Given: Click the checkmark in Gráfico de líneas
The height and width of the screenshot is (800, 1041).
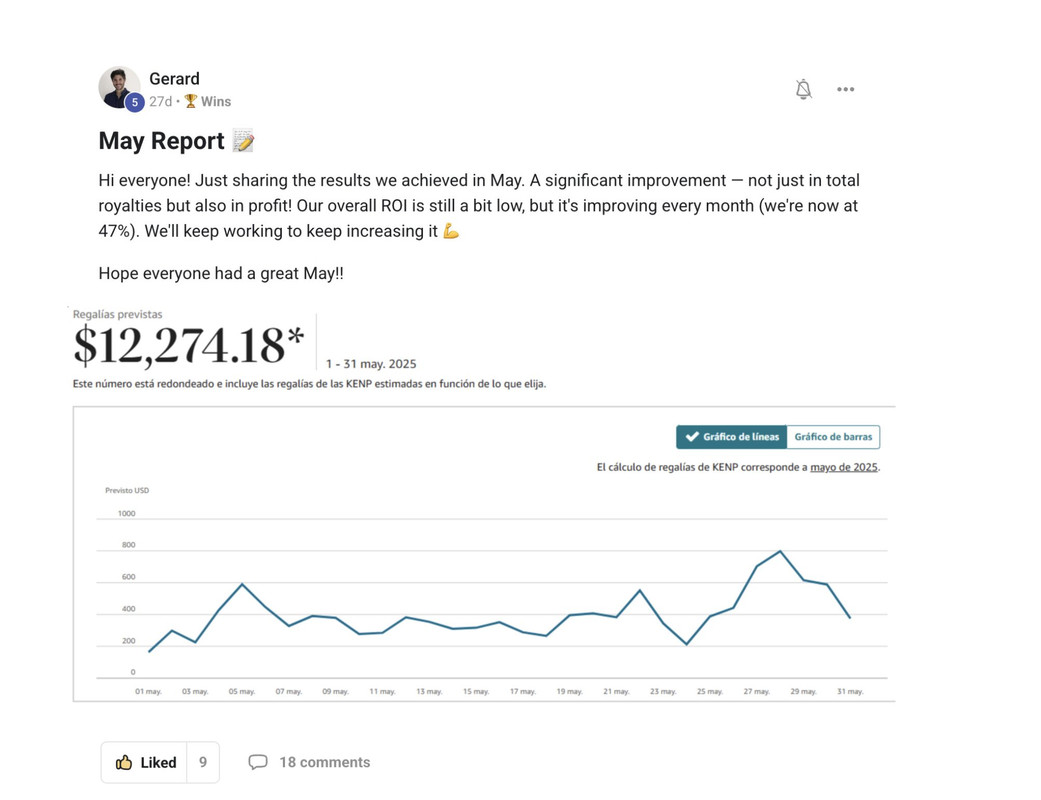Looking at the screenshot, I should pyautogui.click(x=692, y=437).
